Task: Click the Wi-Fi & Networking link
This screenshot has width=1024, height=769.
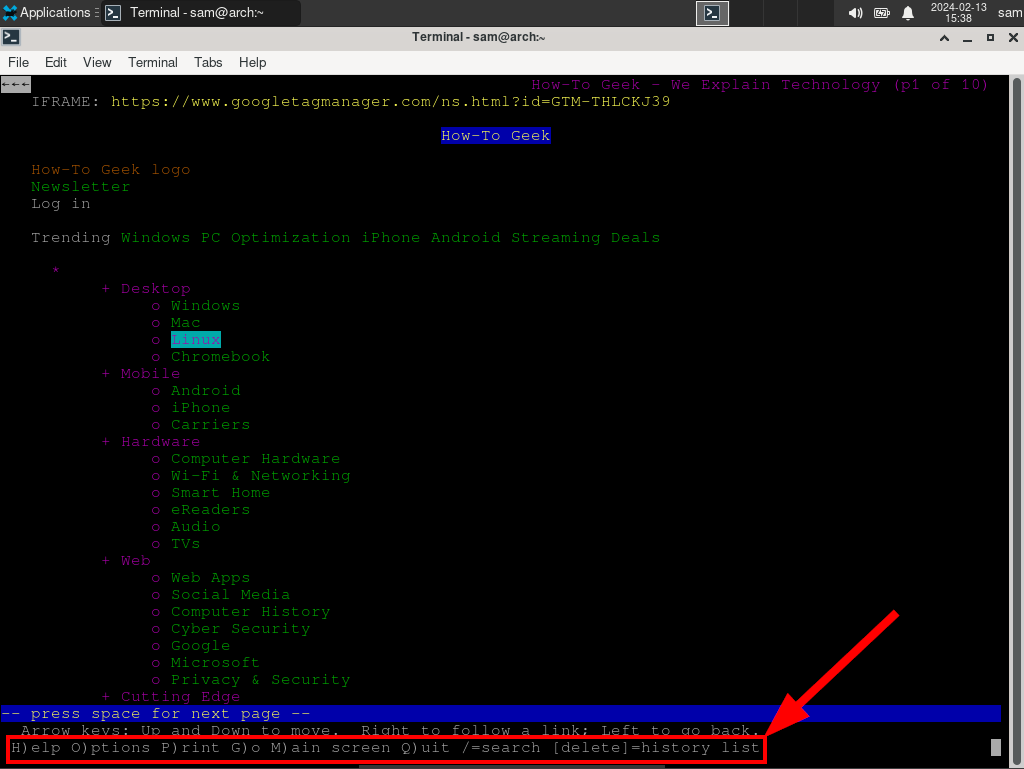Action: pos(261,476)
